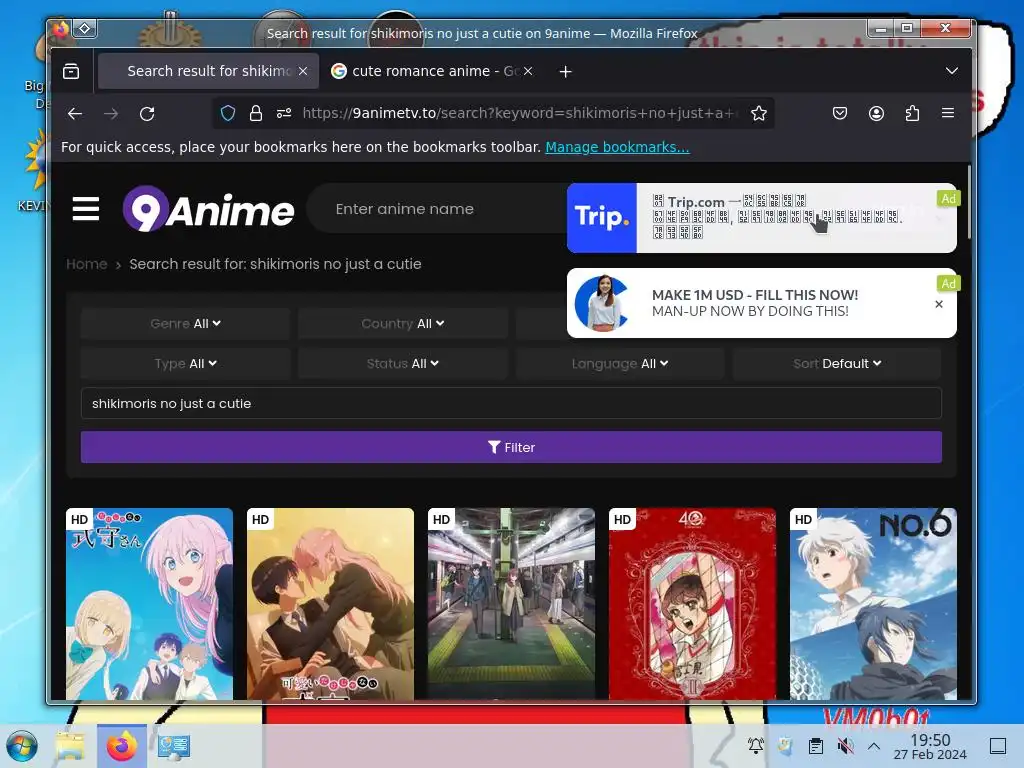Screen dimensions: 1024x768
Task: Open the NO.6 anime poster
Action: point(873,604)
